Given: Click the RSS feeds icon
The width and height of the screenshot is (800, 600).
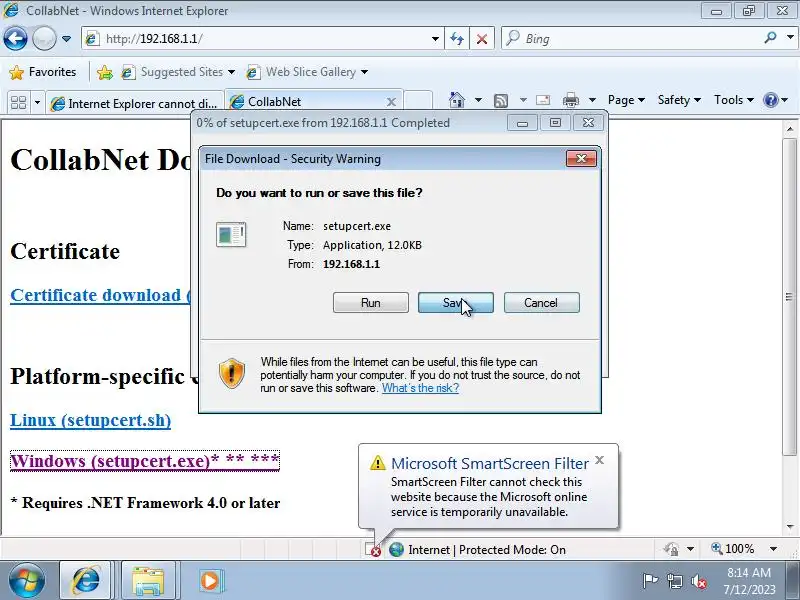Looking at the screenshot, I should tap(501, 101).
